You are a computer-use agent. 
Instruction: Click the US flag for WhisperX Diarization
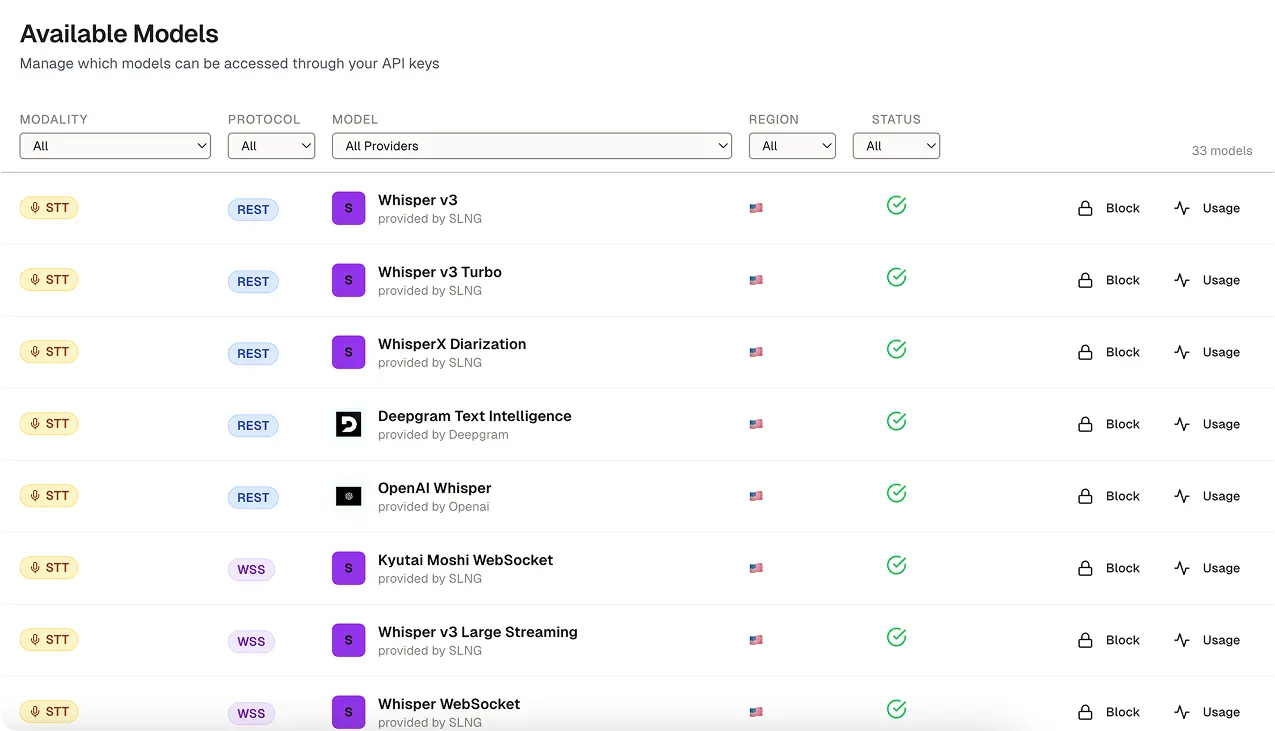[756, 352]
